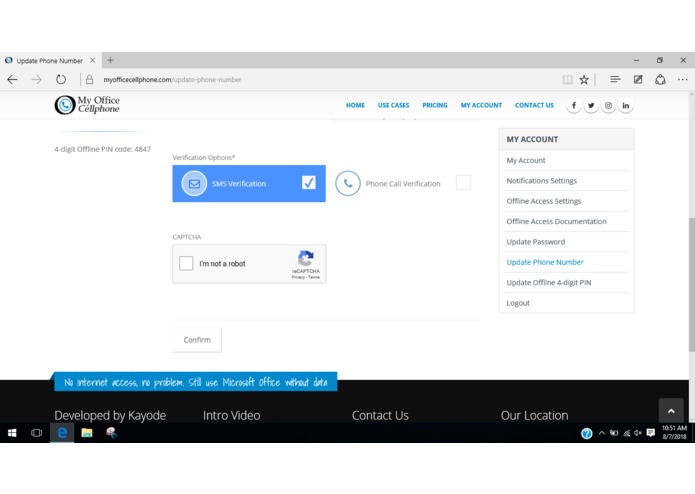Screen dimensions: 695x494
Task: Open Offline Access Settings link
Action: (x=544, y=201)
